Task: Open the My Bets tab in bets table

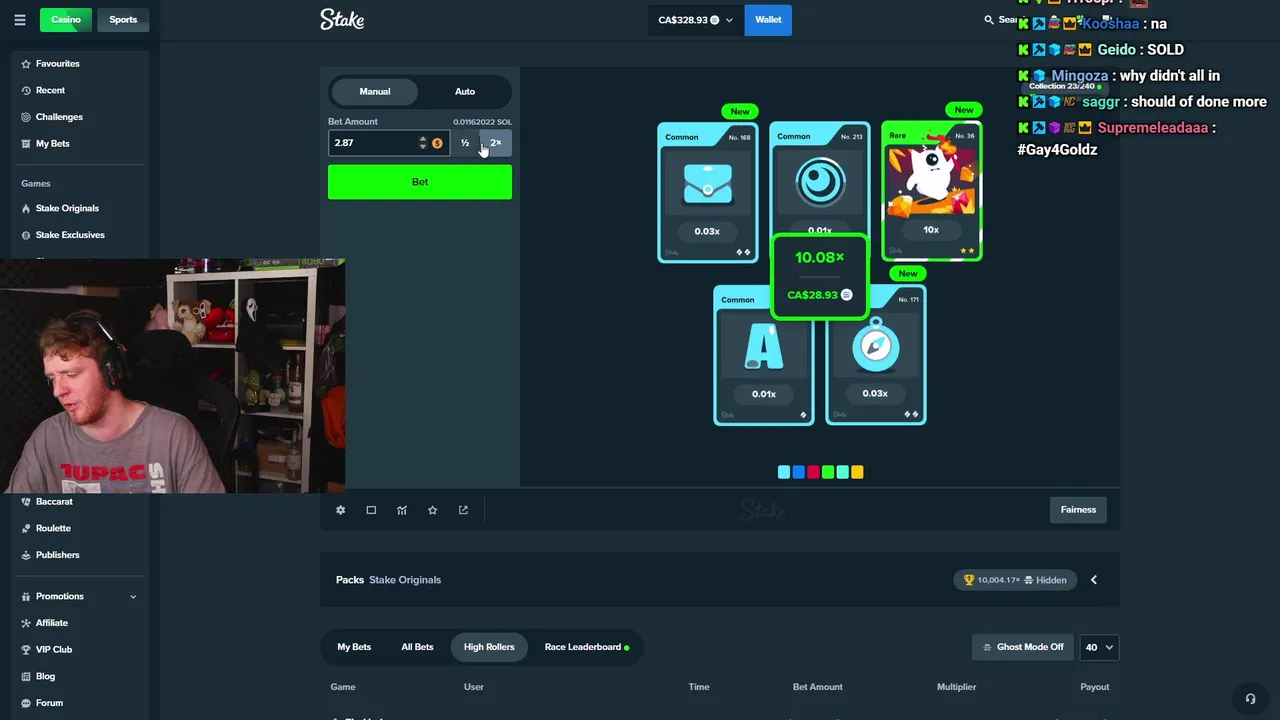Action: tap(354, 647)
